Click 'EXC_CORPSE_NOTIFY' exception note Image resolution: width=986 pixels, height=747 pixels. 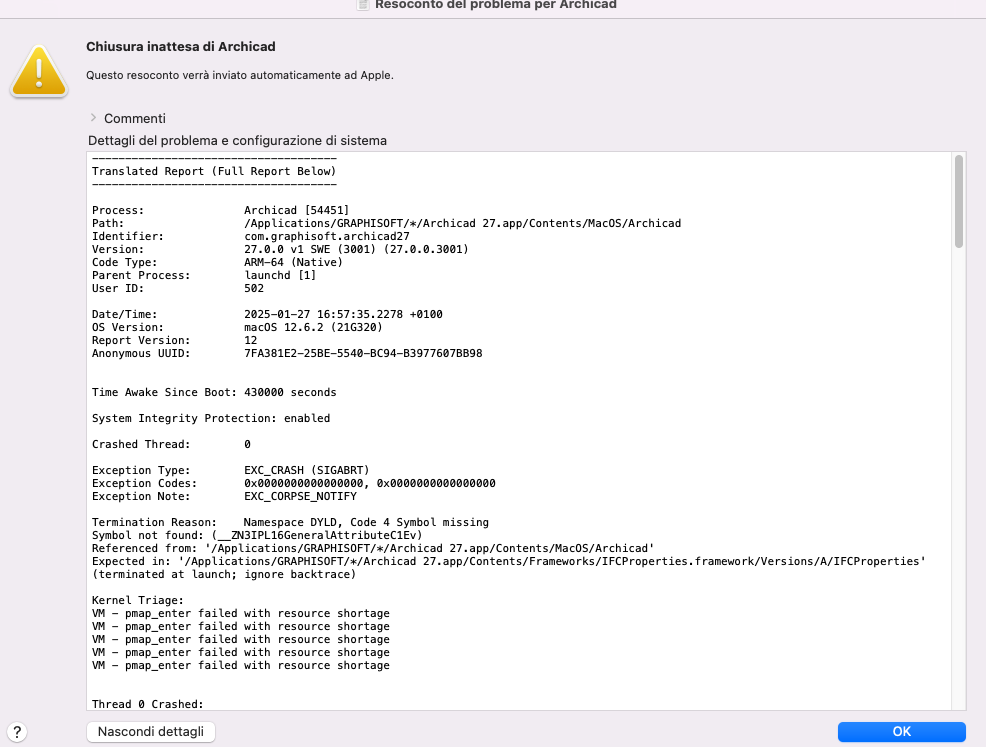(x=300, y=496)
